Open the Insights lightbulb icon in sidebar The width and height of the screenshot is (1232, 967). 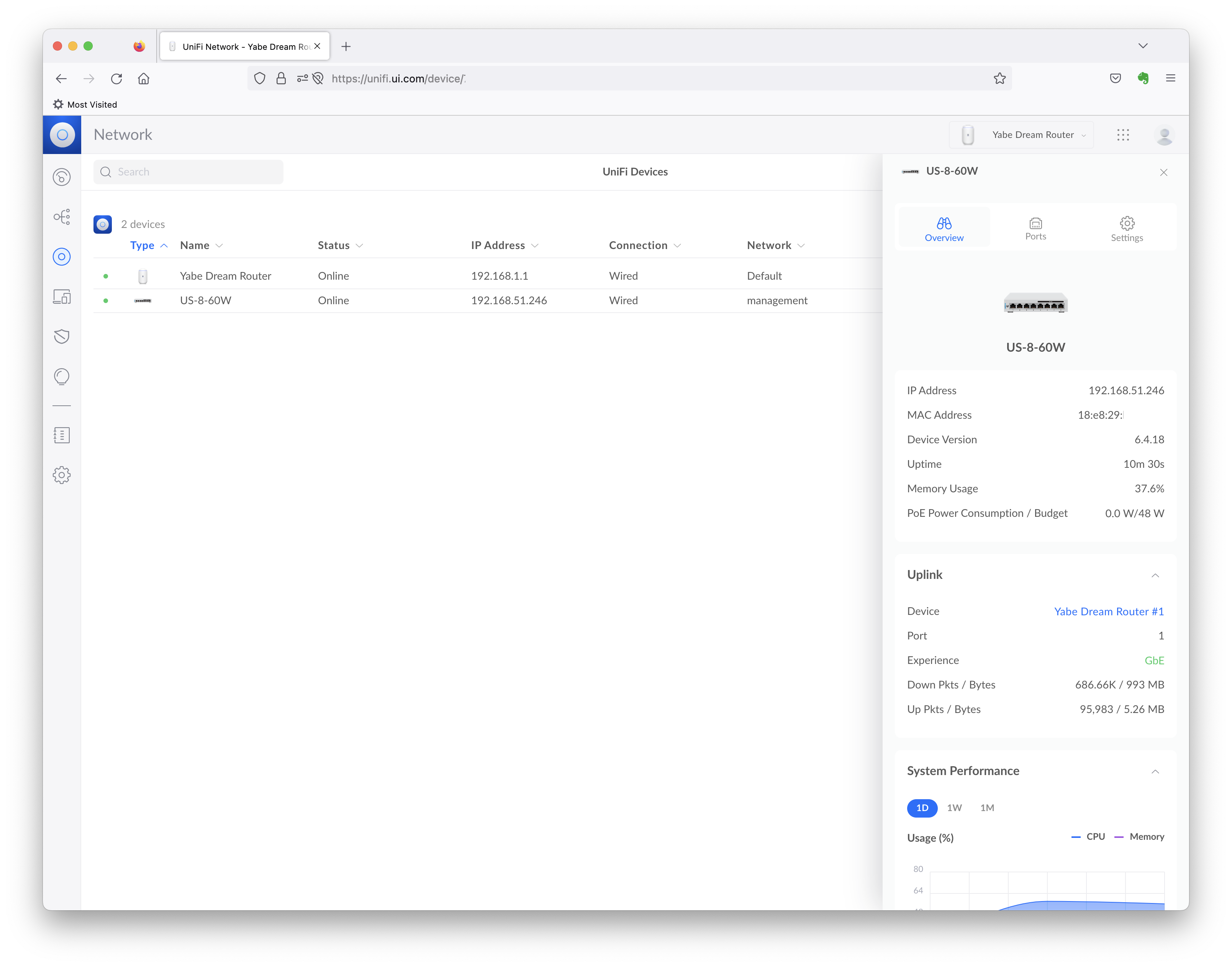pyautogui.click(x=62, y=377)
